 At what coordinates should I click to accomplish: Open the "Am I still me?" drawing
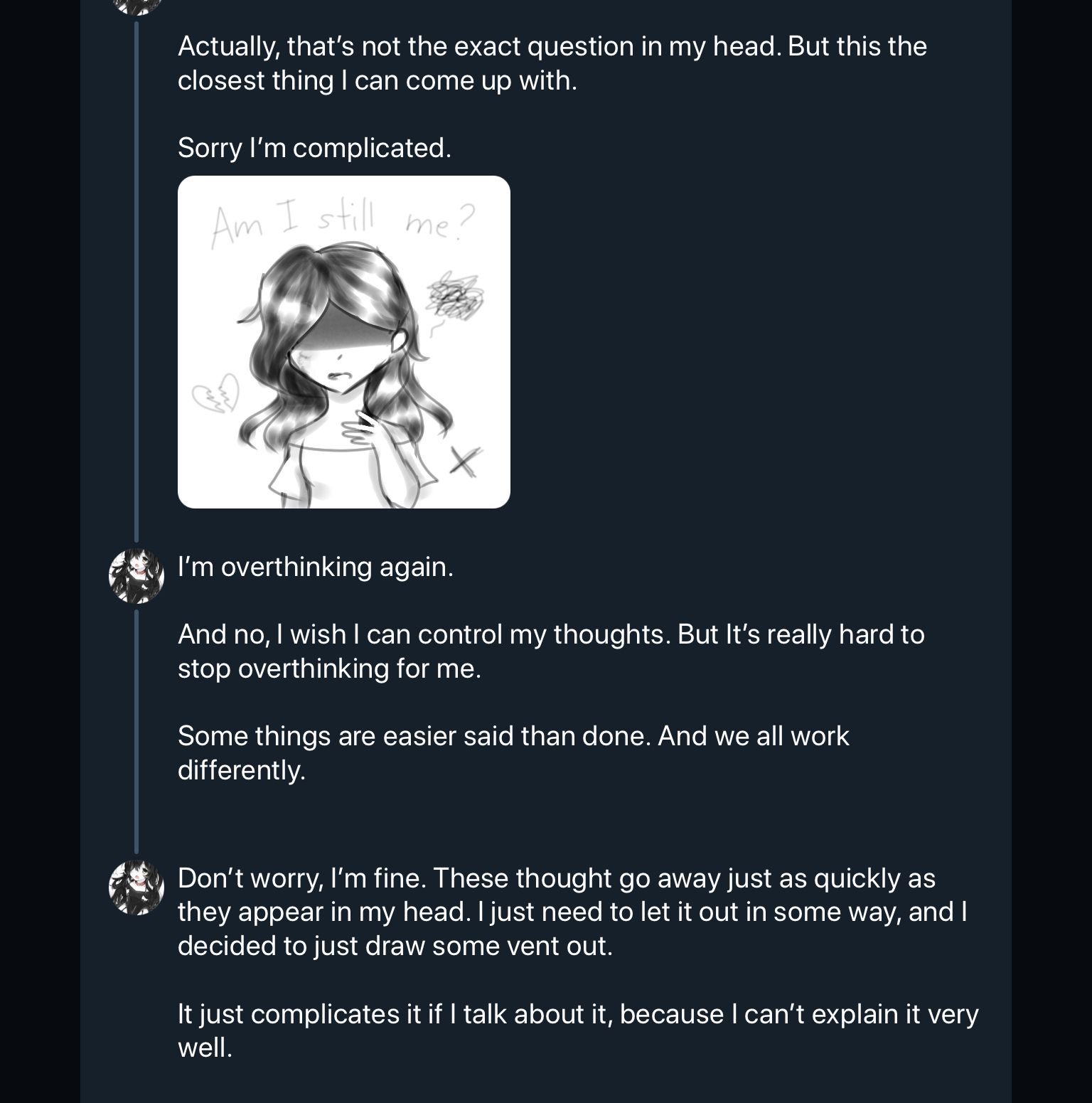click(343, 341)
